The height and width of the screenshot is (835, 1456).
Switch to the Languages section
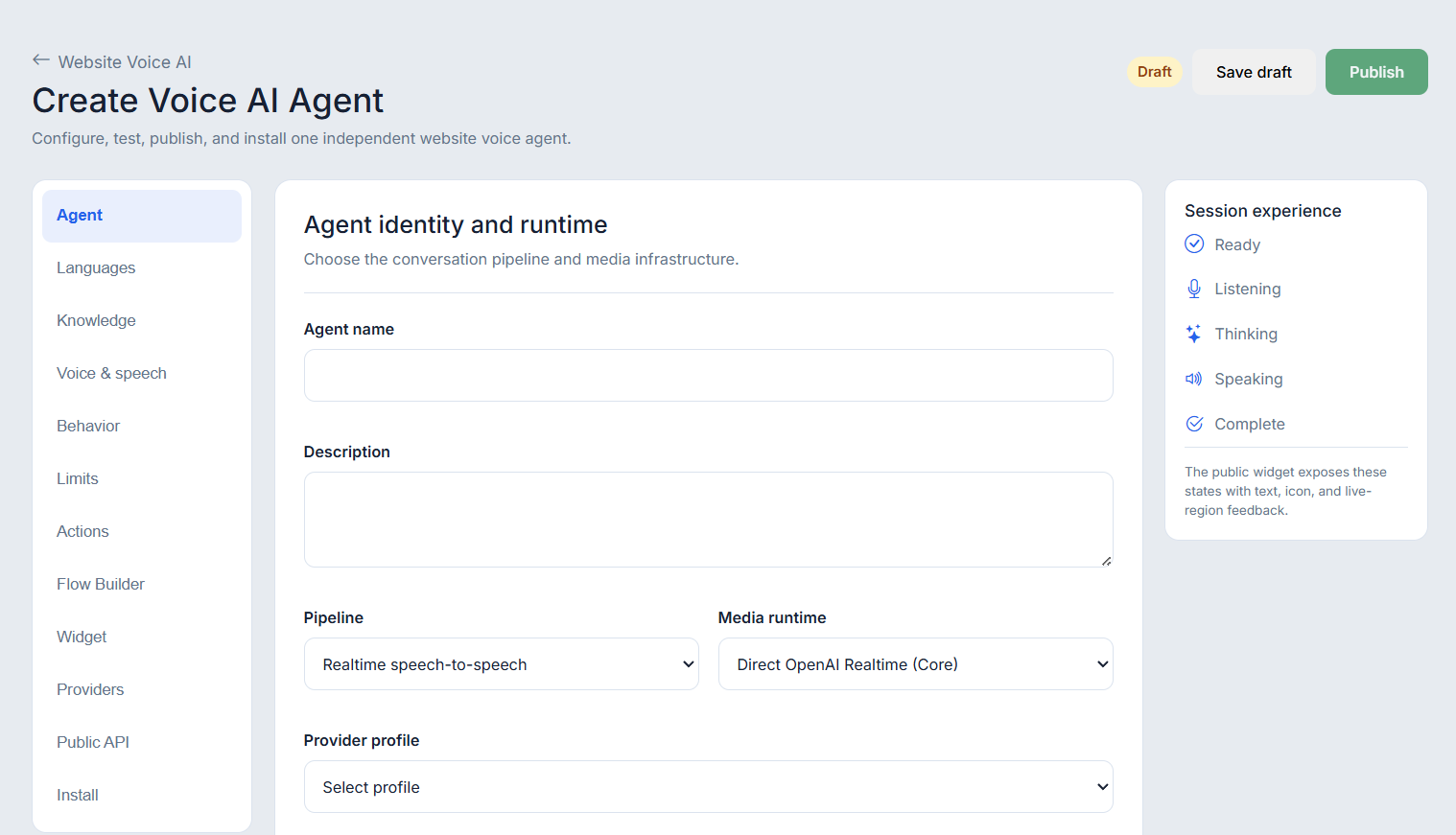pos(142,268)
